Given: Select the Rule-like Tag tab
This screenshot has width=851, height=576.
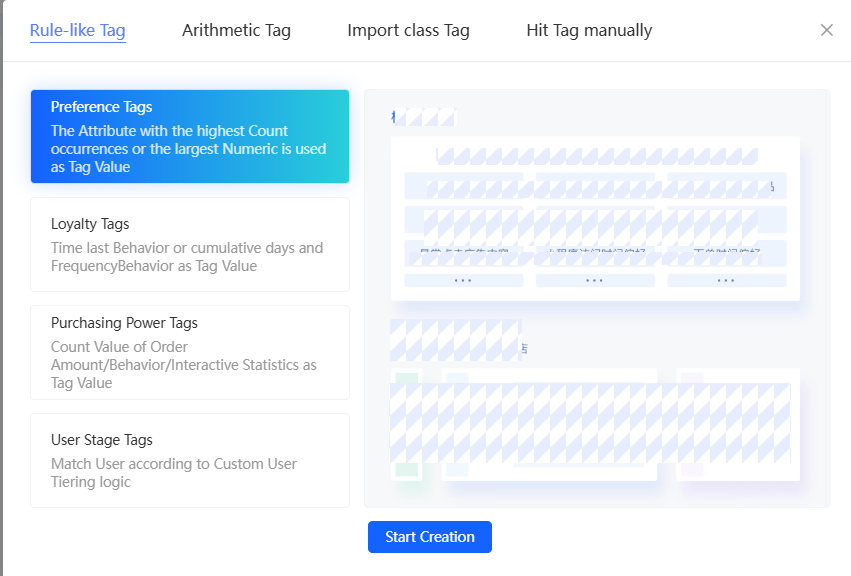Looking at the screenshot, I should pyautogui.click(x=78, y=30).
